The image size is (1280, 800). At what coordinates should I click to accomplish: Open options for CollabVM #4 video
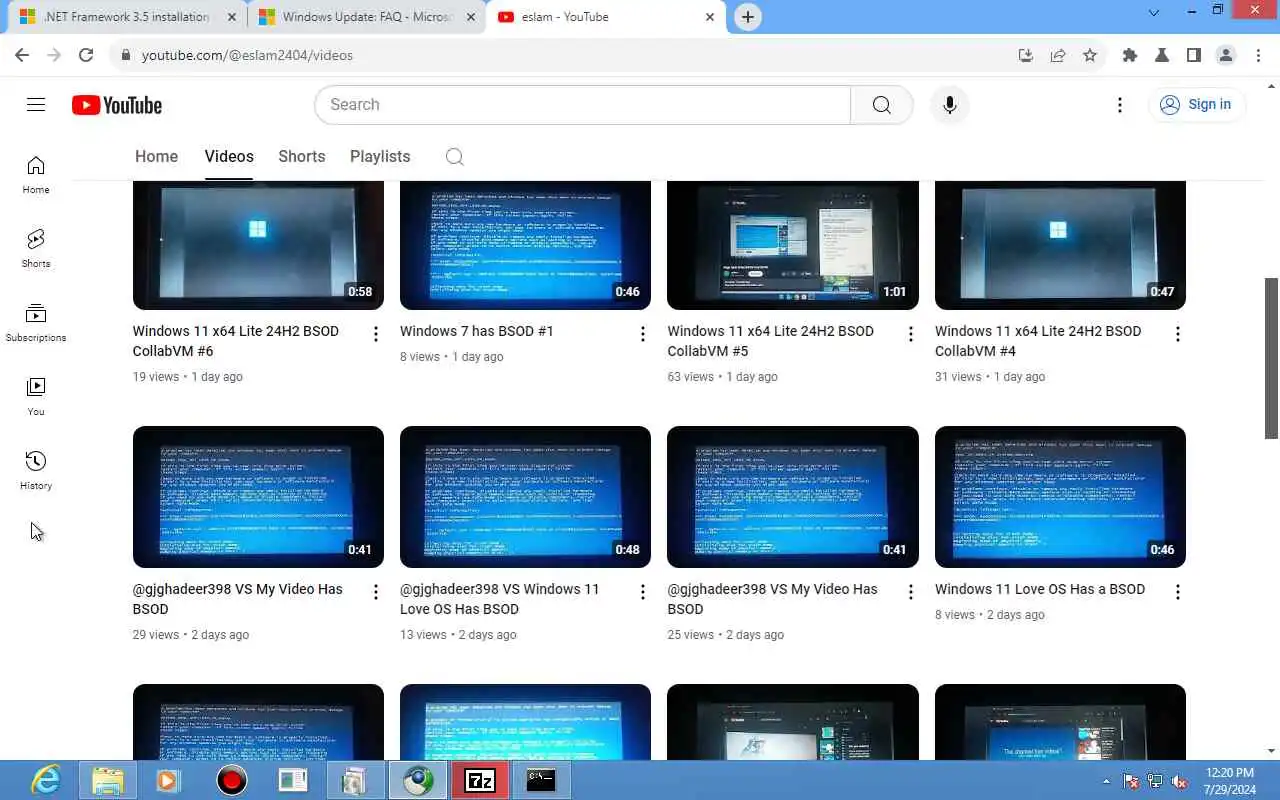click(x=1177, y=334)
